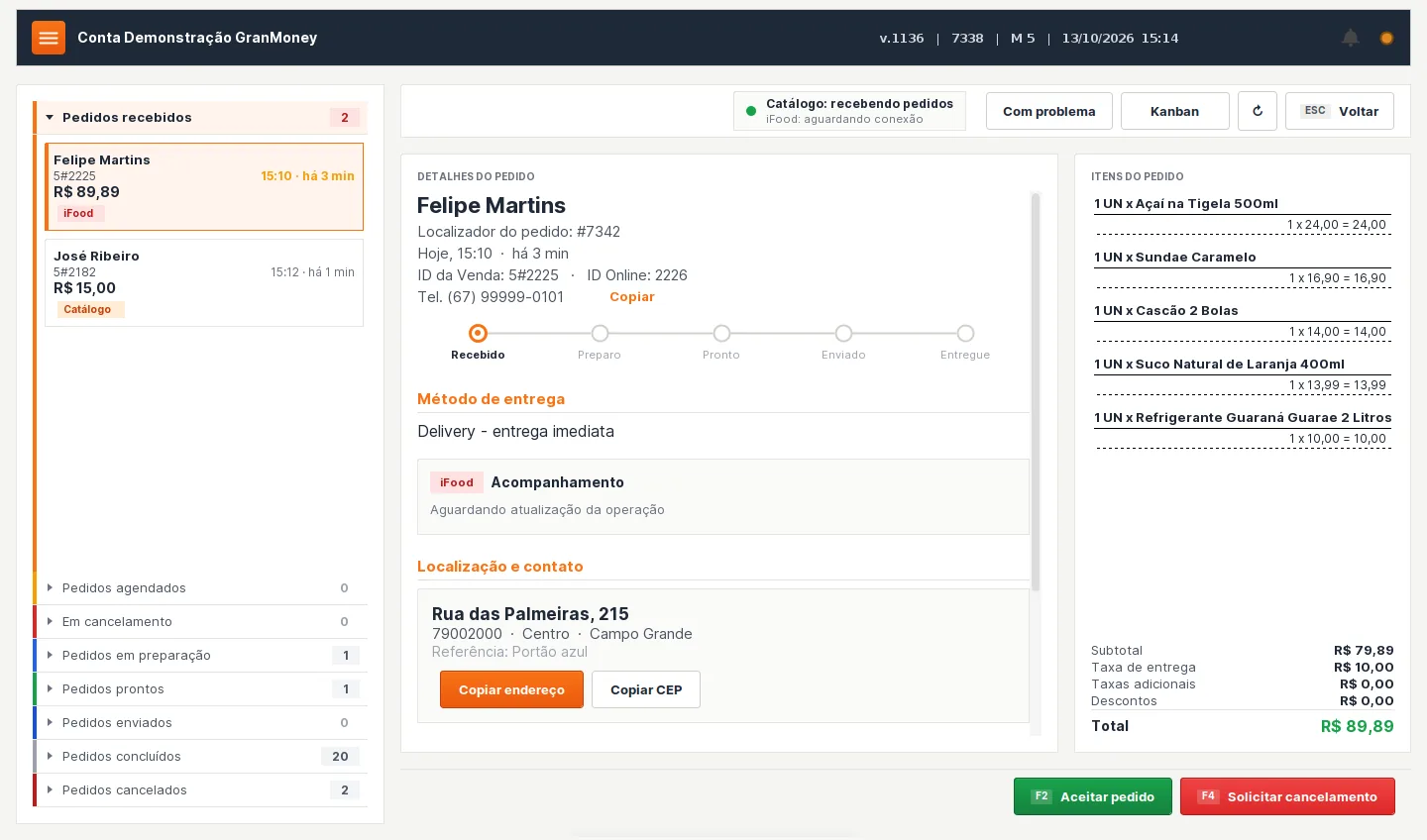
Task: Click the green catalog status indicator
Action: (750, 111)
